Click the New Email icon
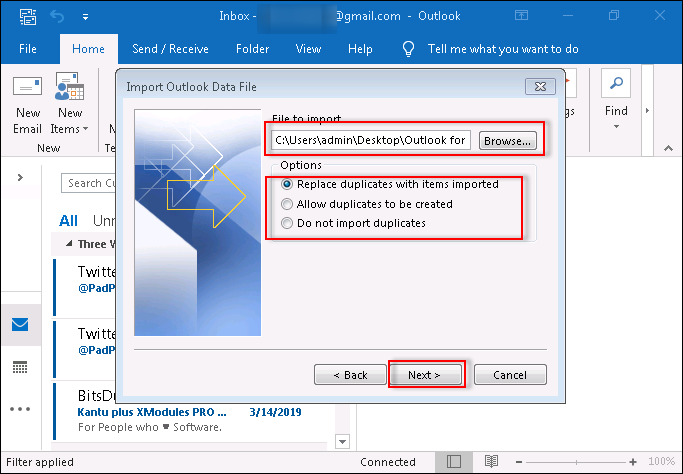This screenshot has height=474, width=683. [27, 86]
